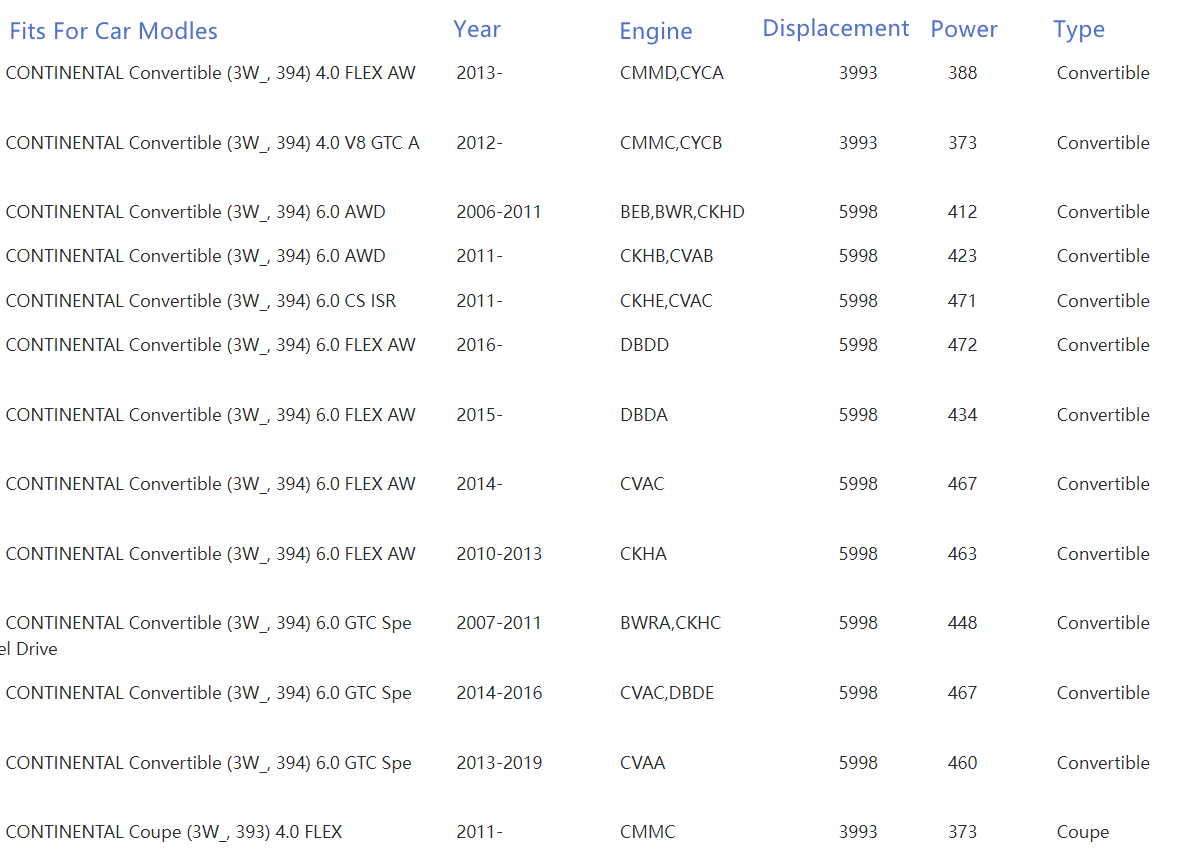This screenshot has width=1182, height=853.
Task: Select the Continental Convertible 6.0 CS ISR model
Action: click(200, 301)
